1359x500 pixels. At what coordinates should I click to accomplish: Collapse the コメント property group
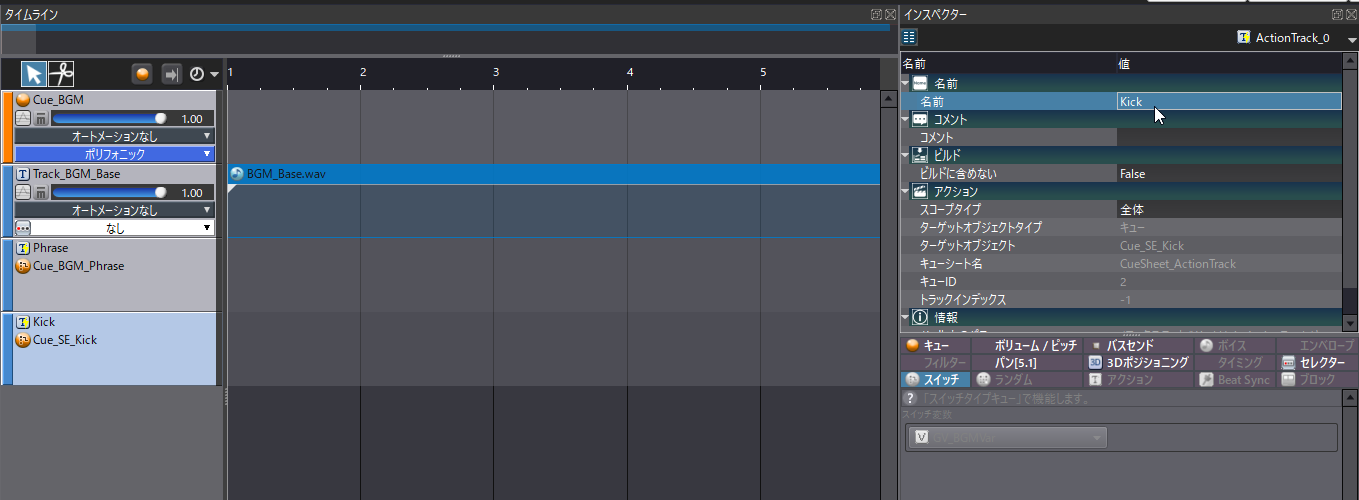[x=906, y=120]
